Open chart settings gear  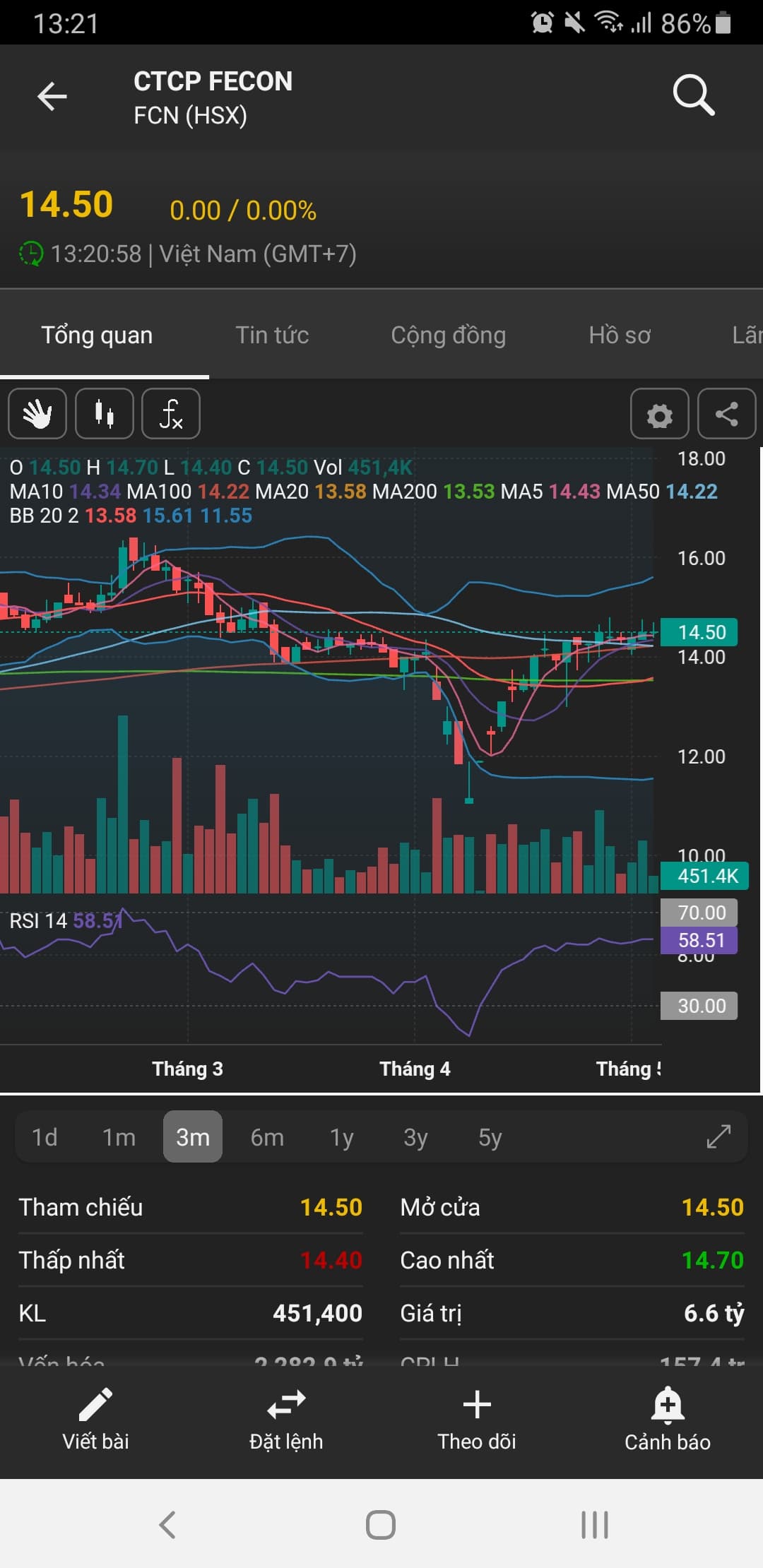coord(659,415)
